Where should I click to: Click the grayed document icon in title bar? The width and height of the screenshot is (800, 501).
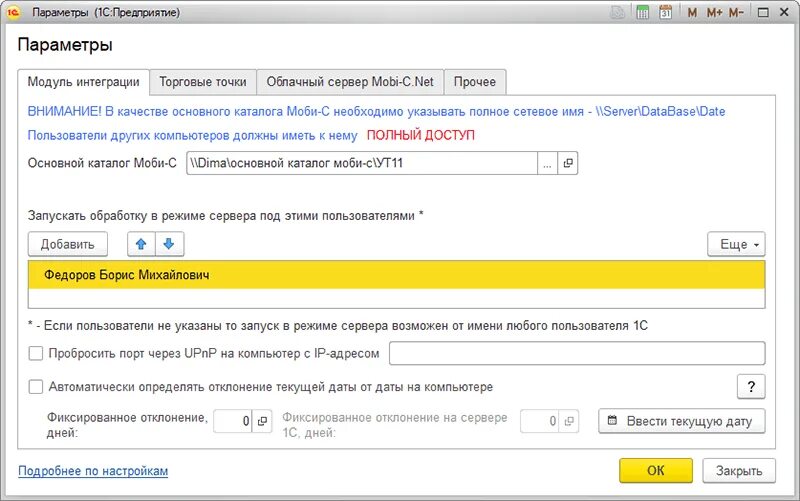tap(618, 12)
